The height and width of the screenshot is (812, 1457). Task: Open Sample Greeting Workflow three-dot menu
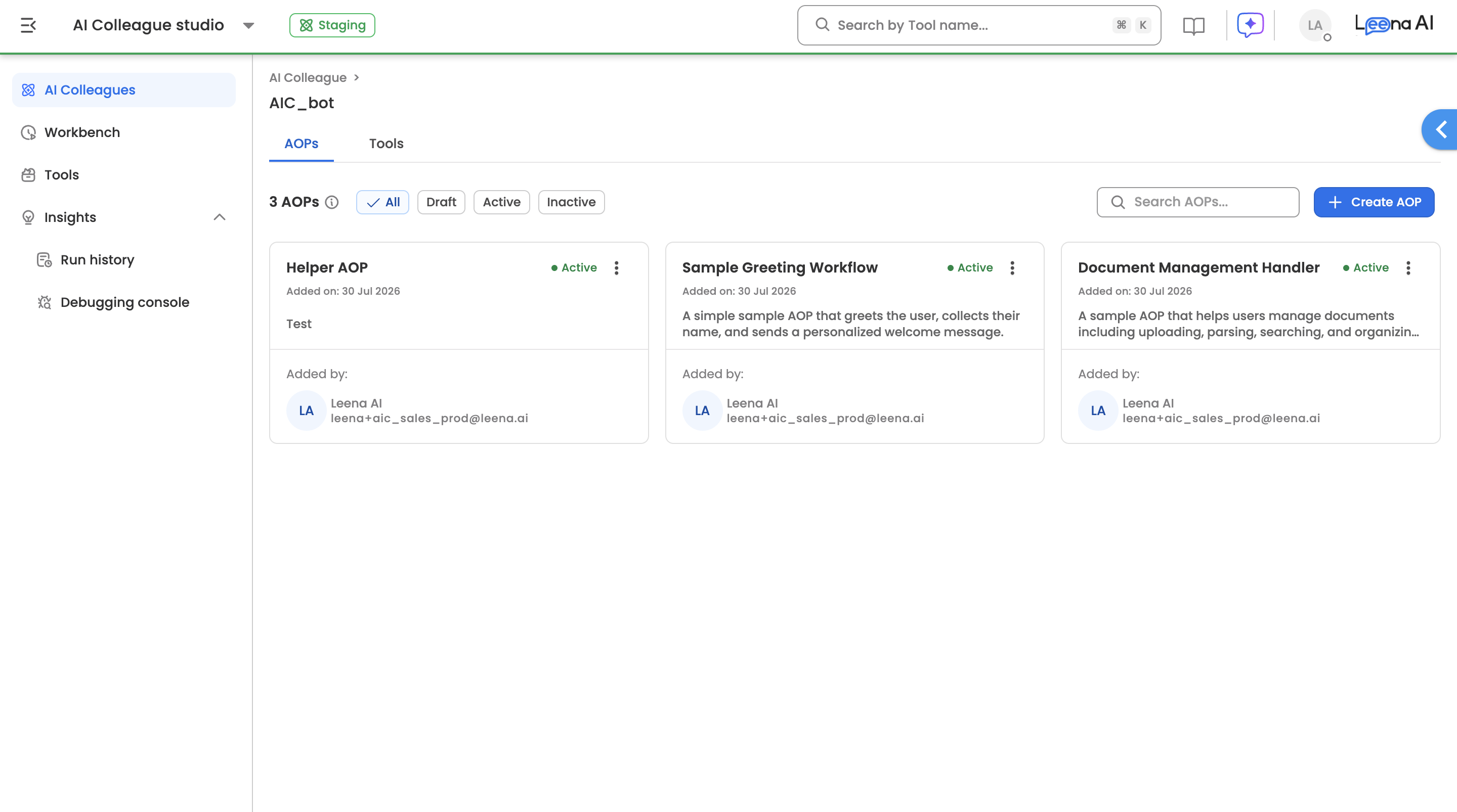[1012, 267]
